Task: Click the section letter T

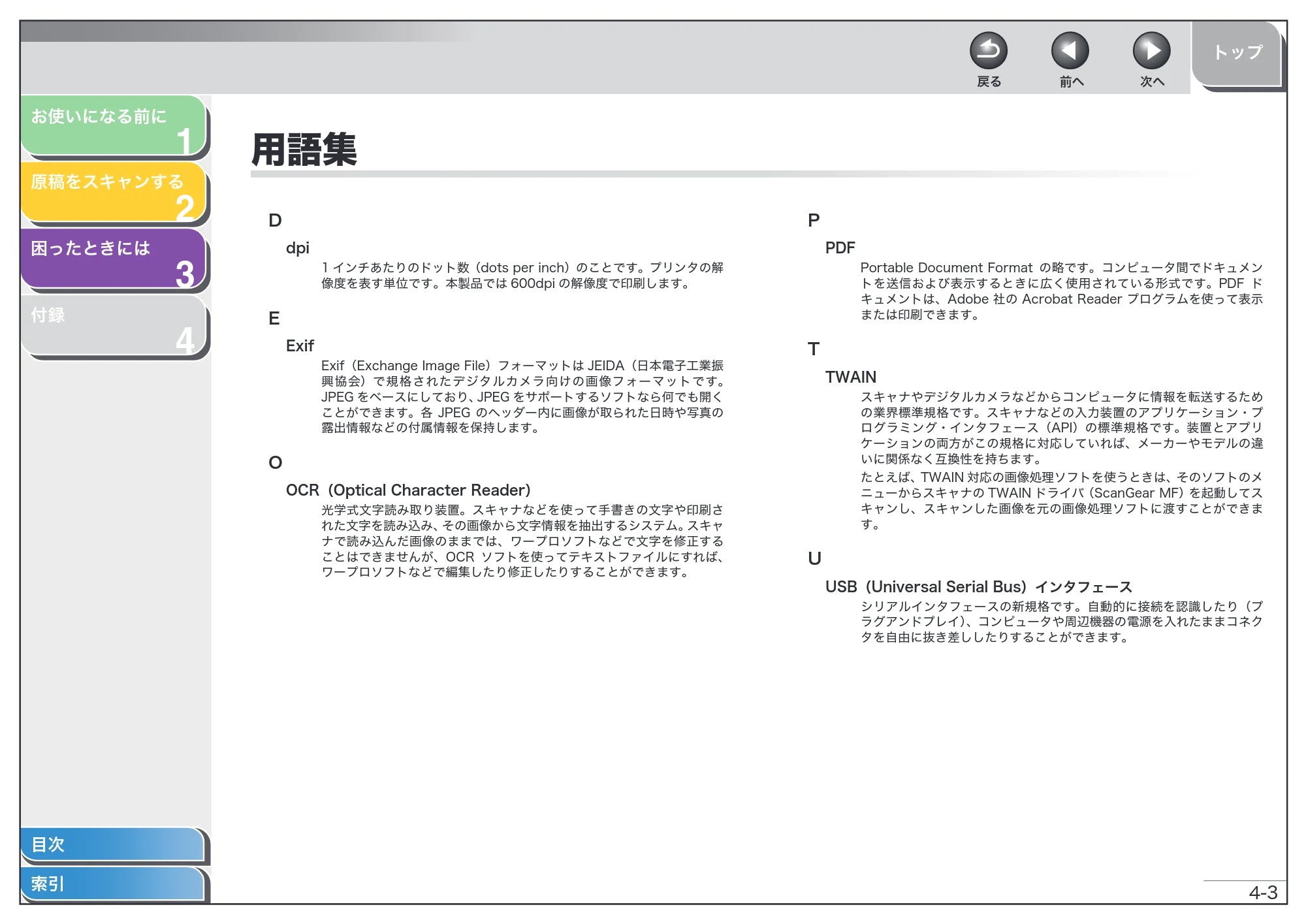Action: point(814,349)
